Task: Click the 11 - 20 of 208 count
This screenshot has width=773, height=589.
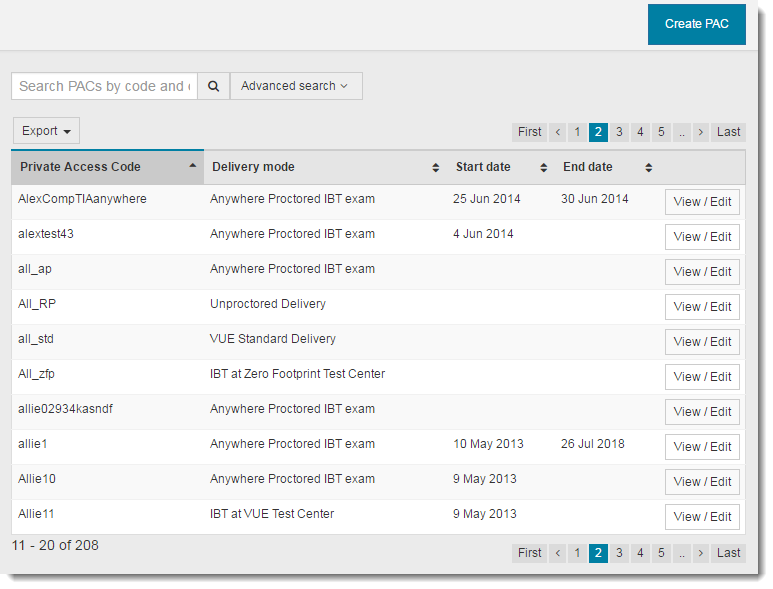Action: click(x=55, y=546)
